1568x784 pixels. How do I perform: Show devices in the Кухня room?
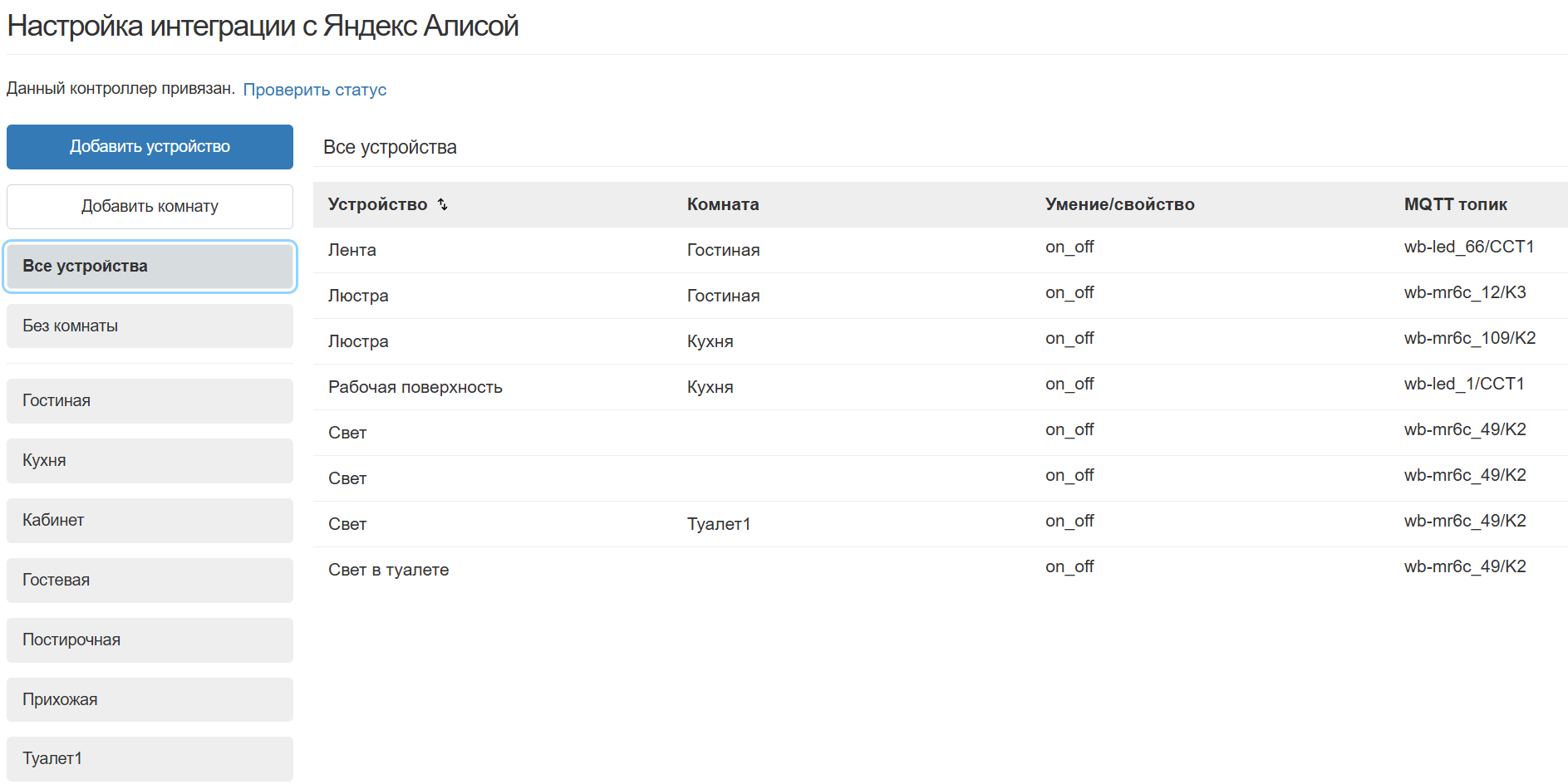coord(150,461)
